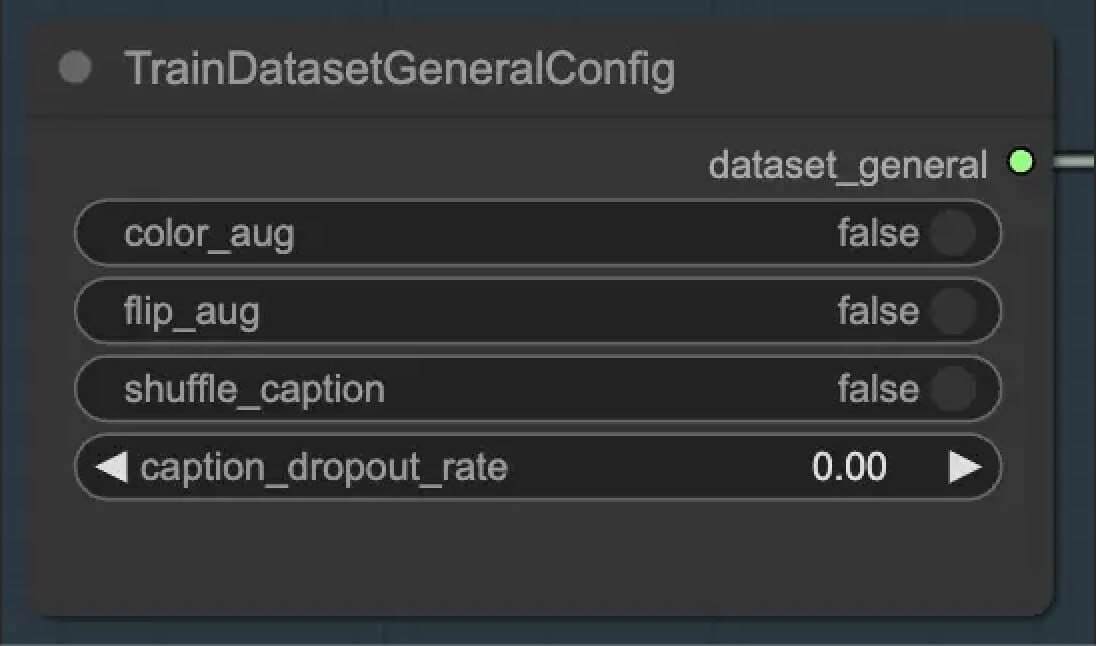Click the blue canvas background outside the node

point(1075,400)
